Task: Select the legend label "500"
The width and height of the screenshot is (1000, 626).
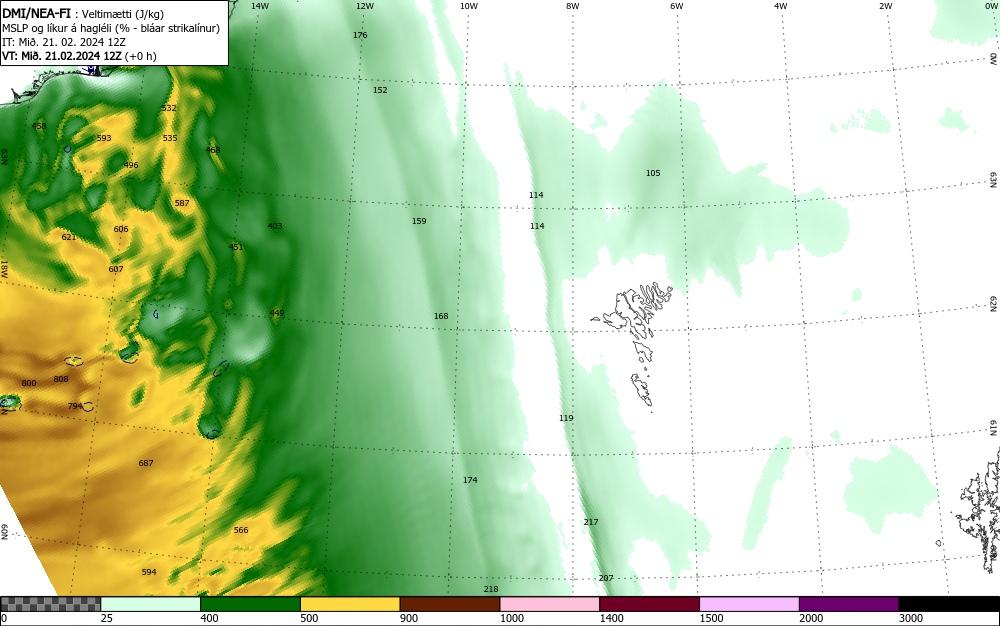Action: 309,618
